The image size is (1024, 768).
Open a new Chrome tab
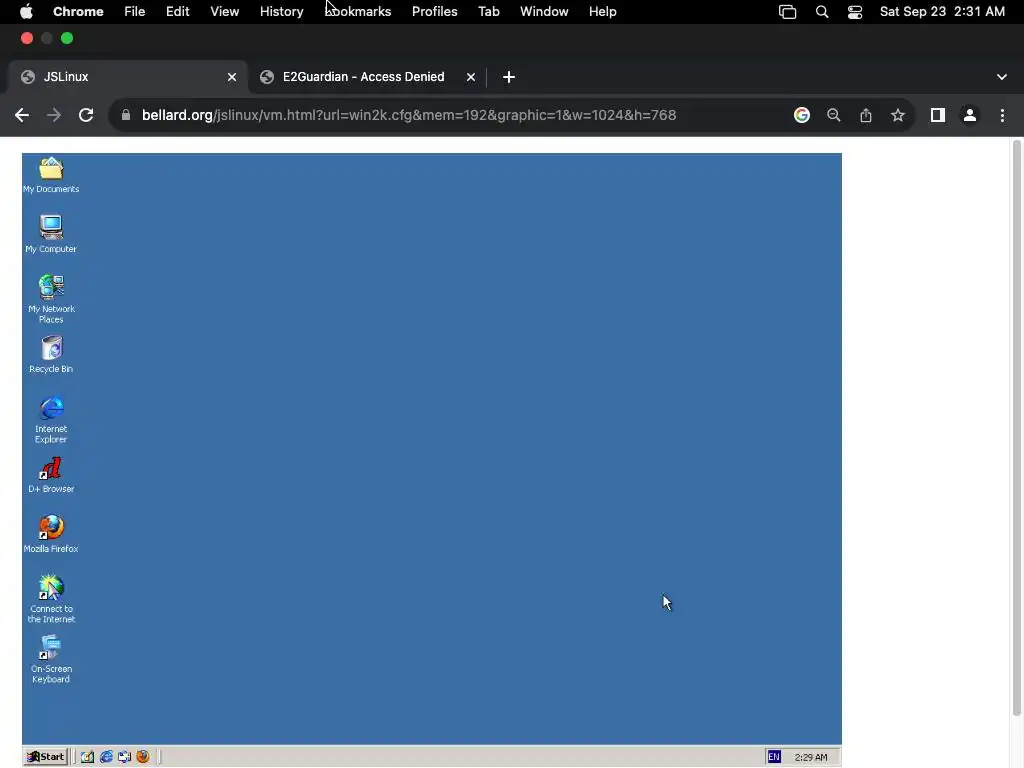point(509,77)
